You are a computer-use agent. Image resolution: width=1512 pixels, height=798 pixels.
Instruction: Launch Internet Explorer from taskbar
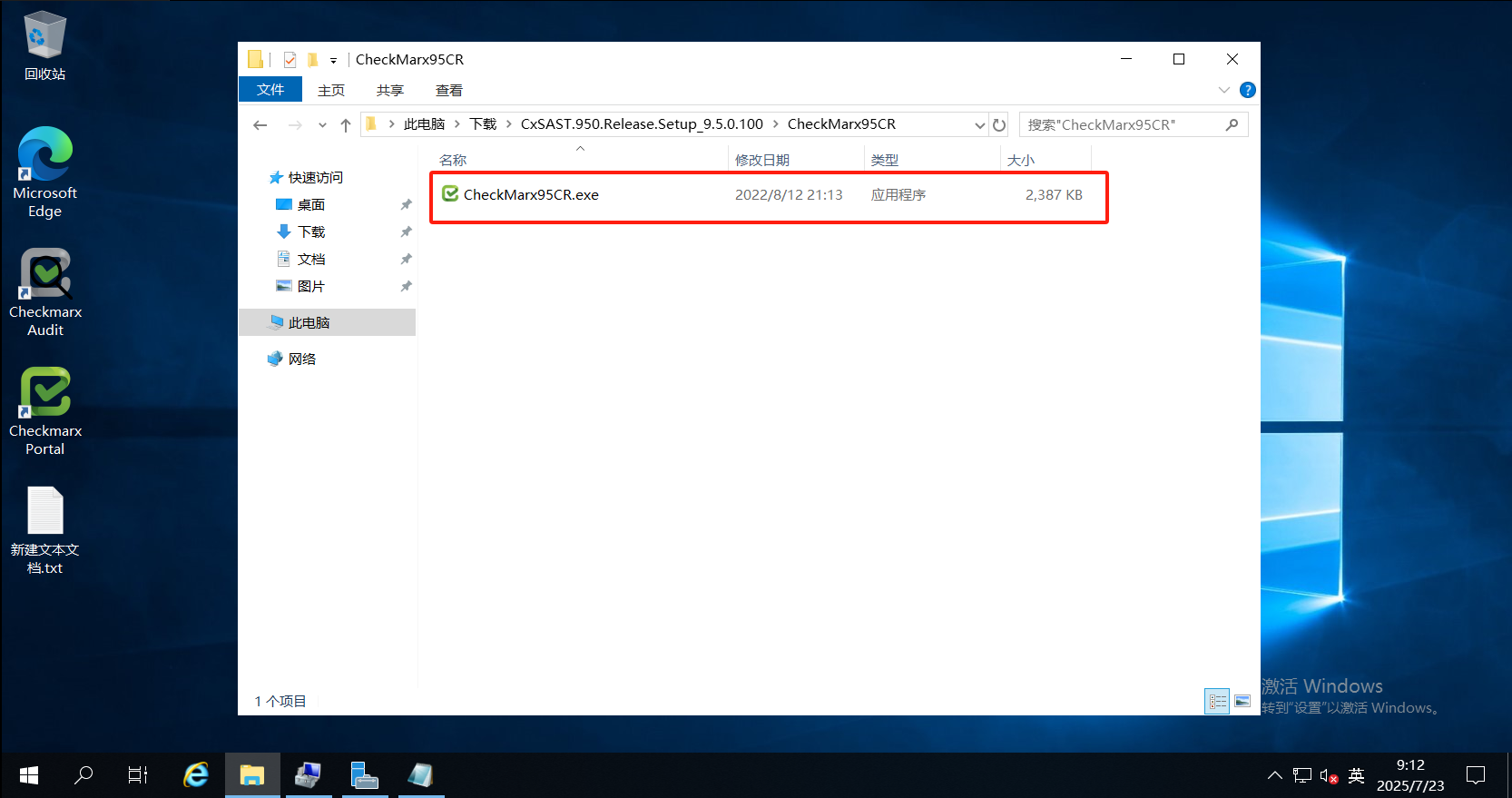(196, 775)
